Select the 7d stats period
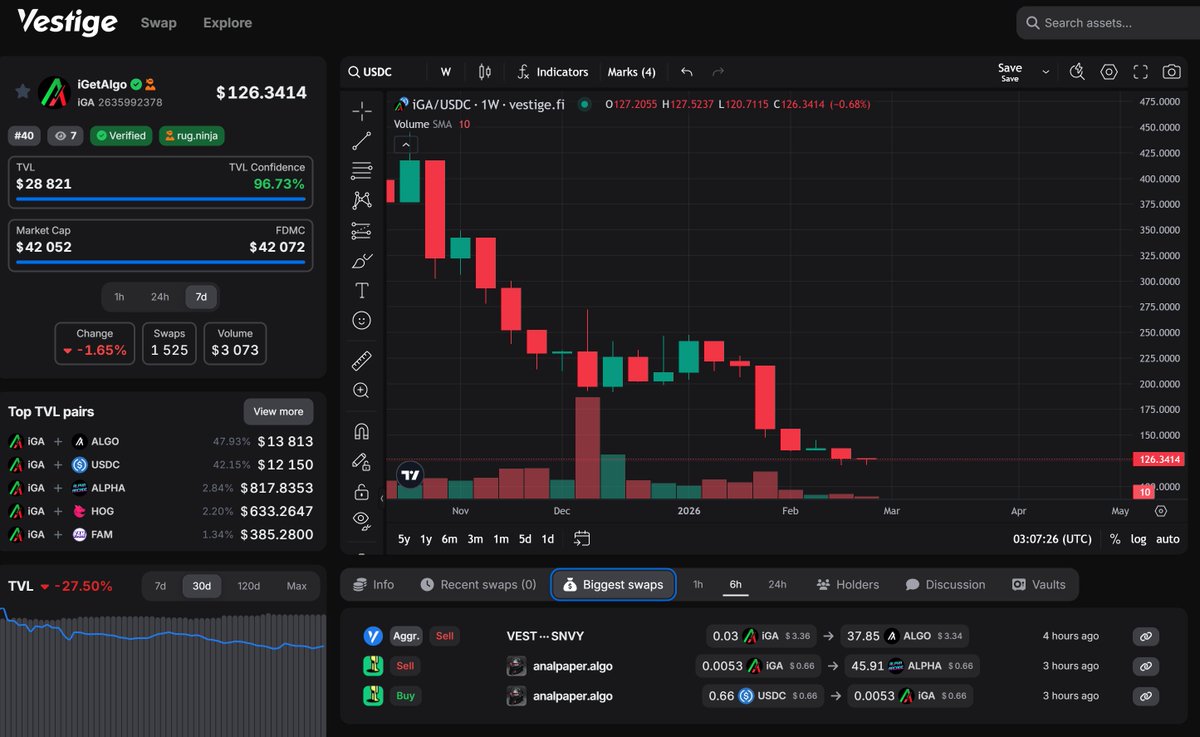 click(201, 297)
